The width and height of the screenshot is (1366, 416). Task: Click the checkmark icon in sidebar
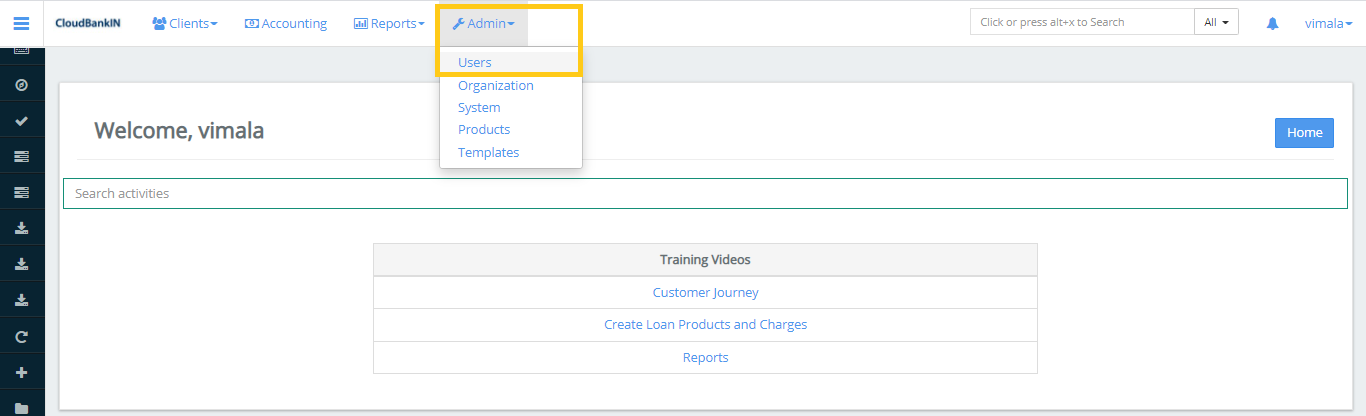[21, 121]
